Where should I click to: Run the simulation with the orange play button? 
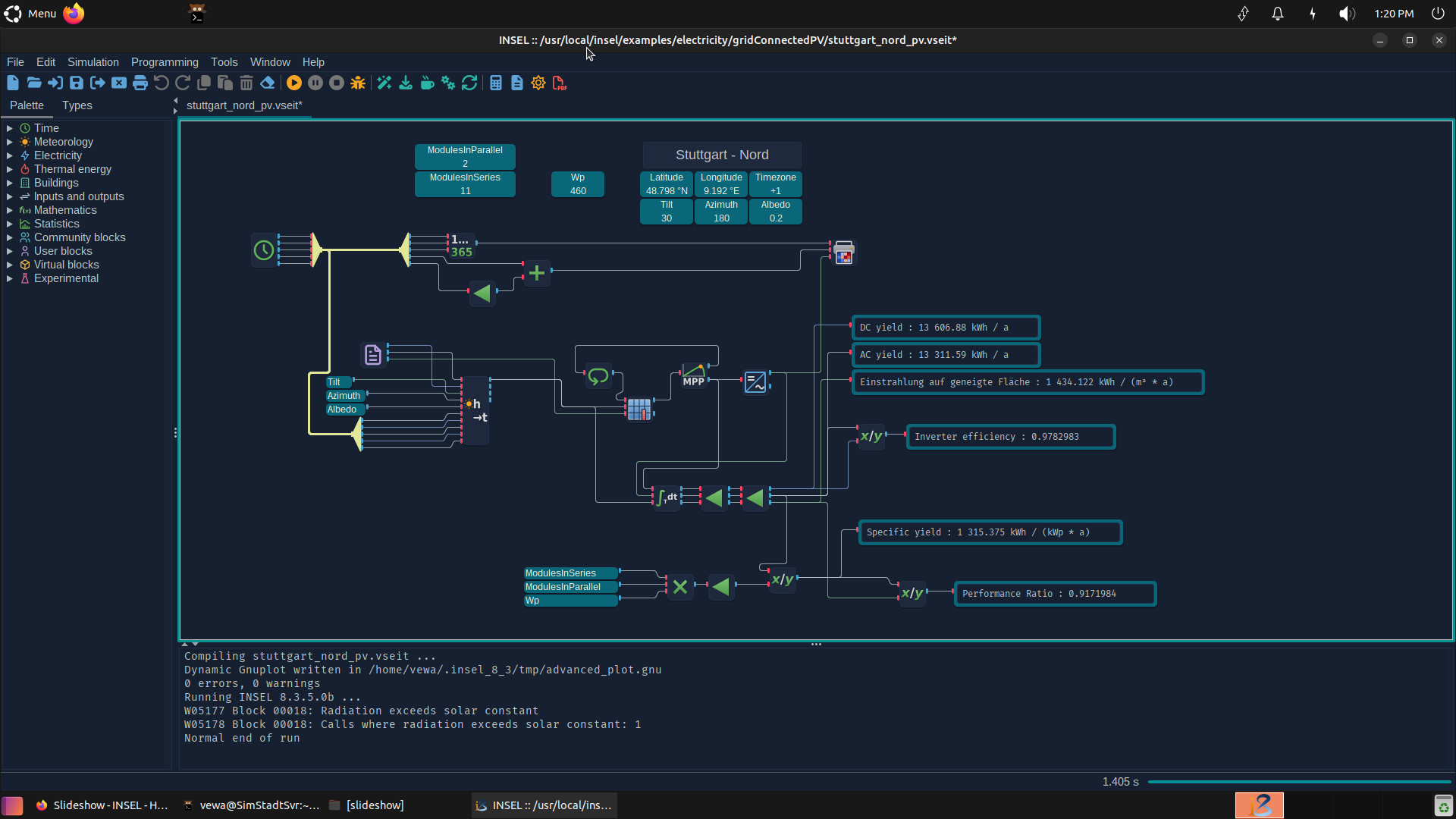294,83
